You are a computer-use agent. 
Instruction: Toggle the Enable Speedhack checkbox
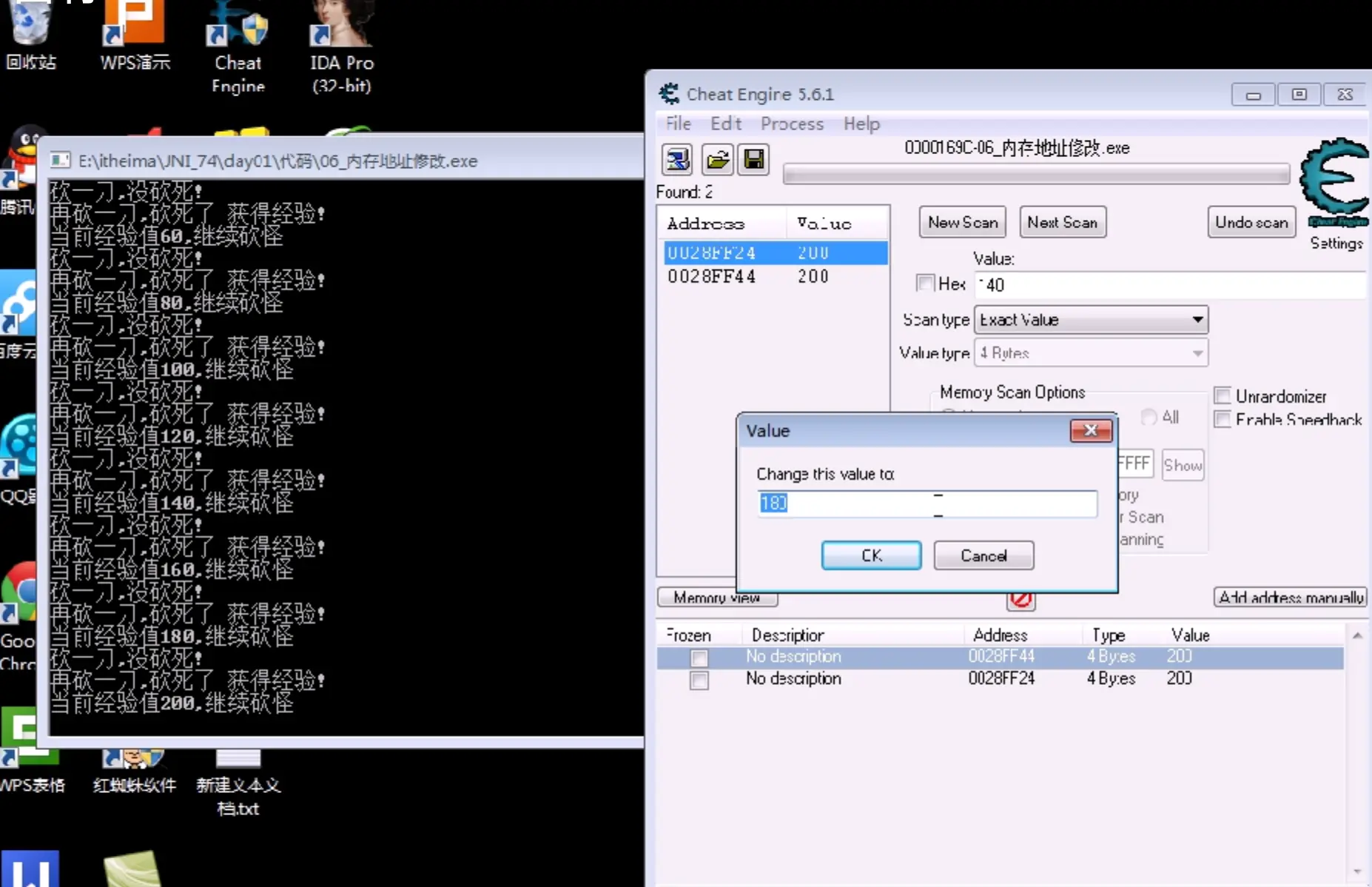click(x=1223, y=419)
